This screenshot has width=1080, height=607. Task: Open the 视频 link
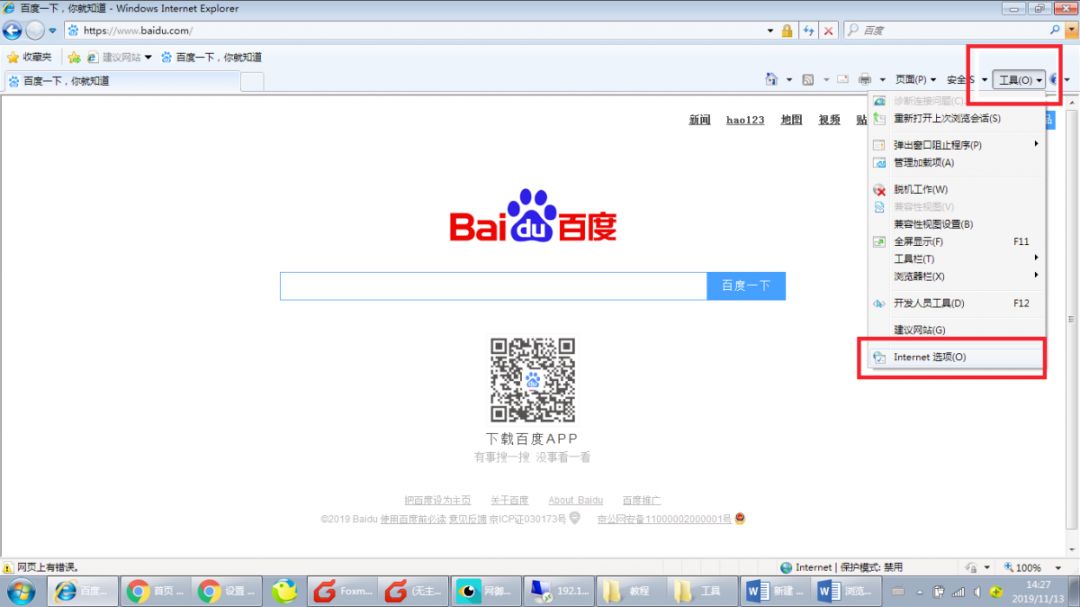click(829, 120)
